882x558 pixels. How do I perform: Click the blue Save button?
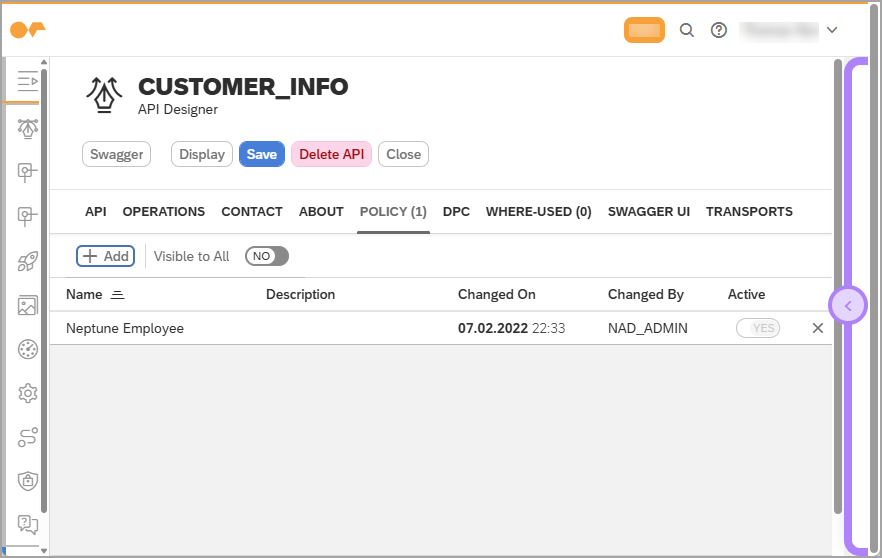[x=262, y=154]
